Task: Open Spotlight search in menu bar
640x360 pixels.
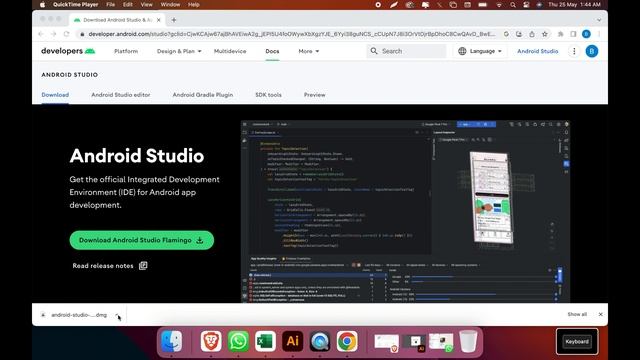Action: pos(513,5)
